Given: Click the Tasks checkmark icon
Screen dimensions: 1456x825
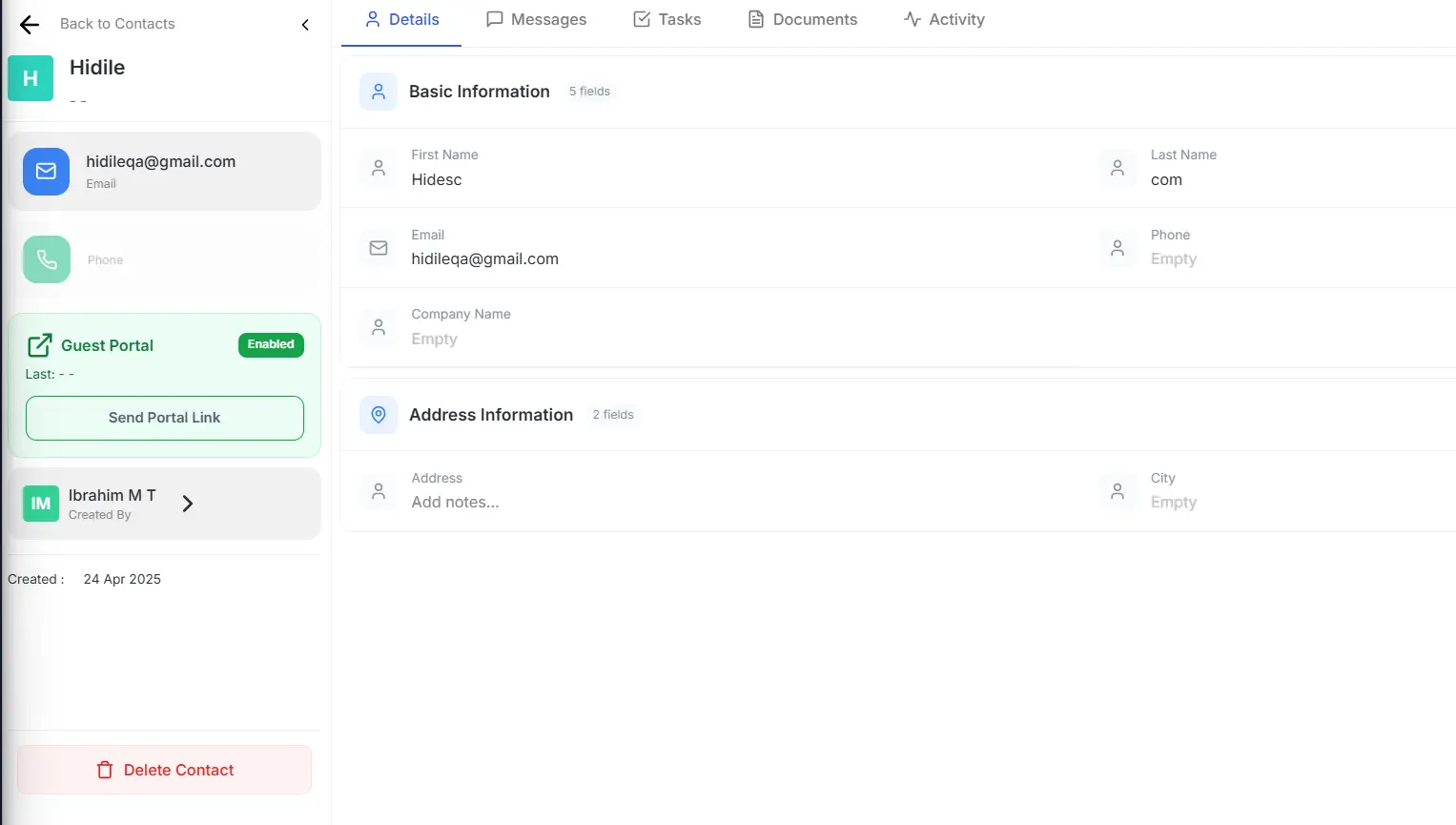Looking at the screenshot, I should (639, 18).
